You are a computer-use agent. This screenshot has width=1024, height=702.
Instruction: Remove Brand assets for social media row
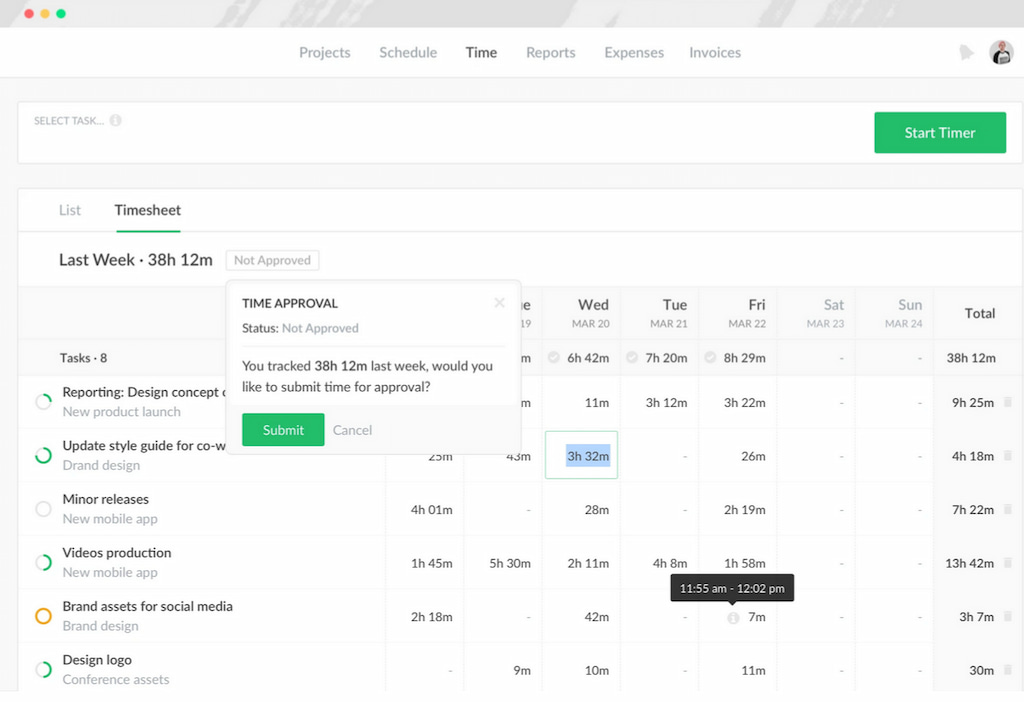click(1008, 617)
